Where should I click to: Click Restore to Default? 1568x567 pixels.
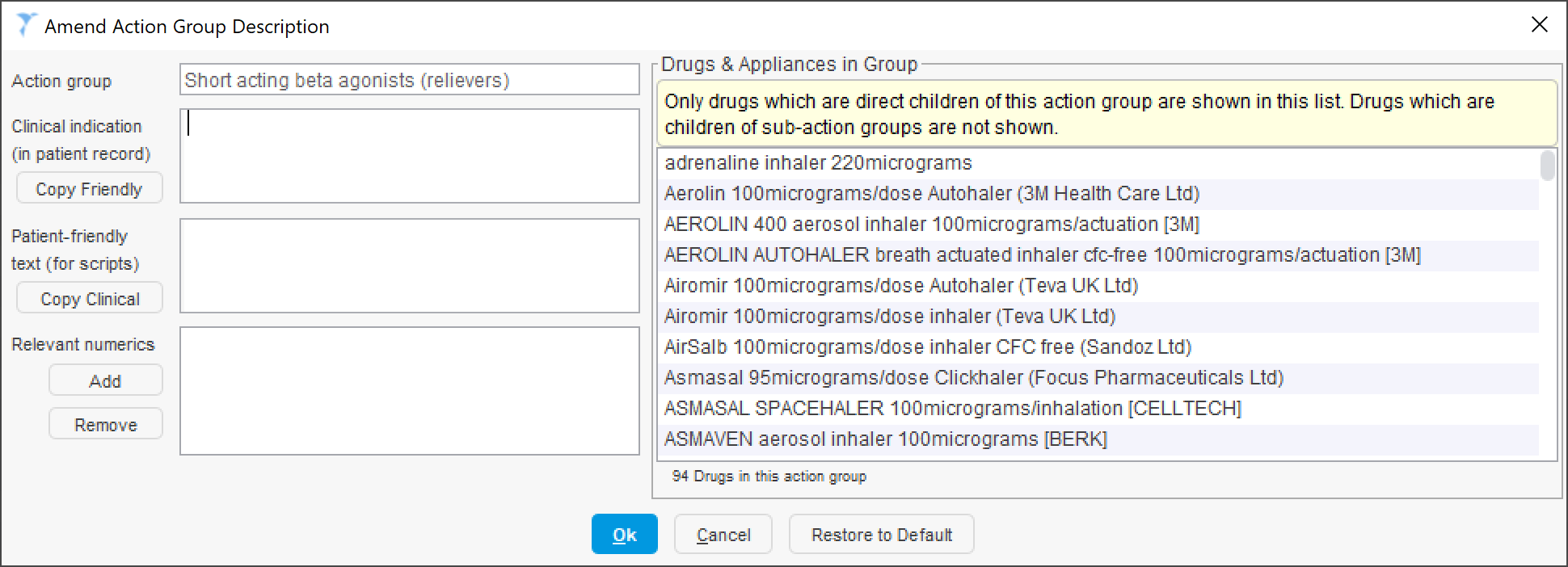pos(882,534)
